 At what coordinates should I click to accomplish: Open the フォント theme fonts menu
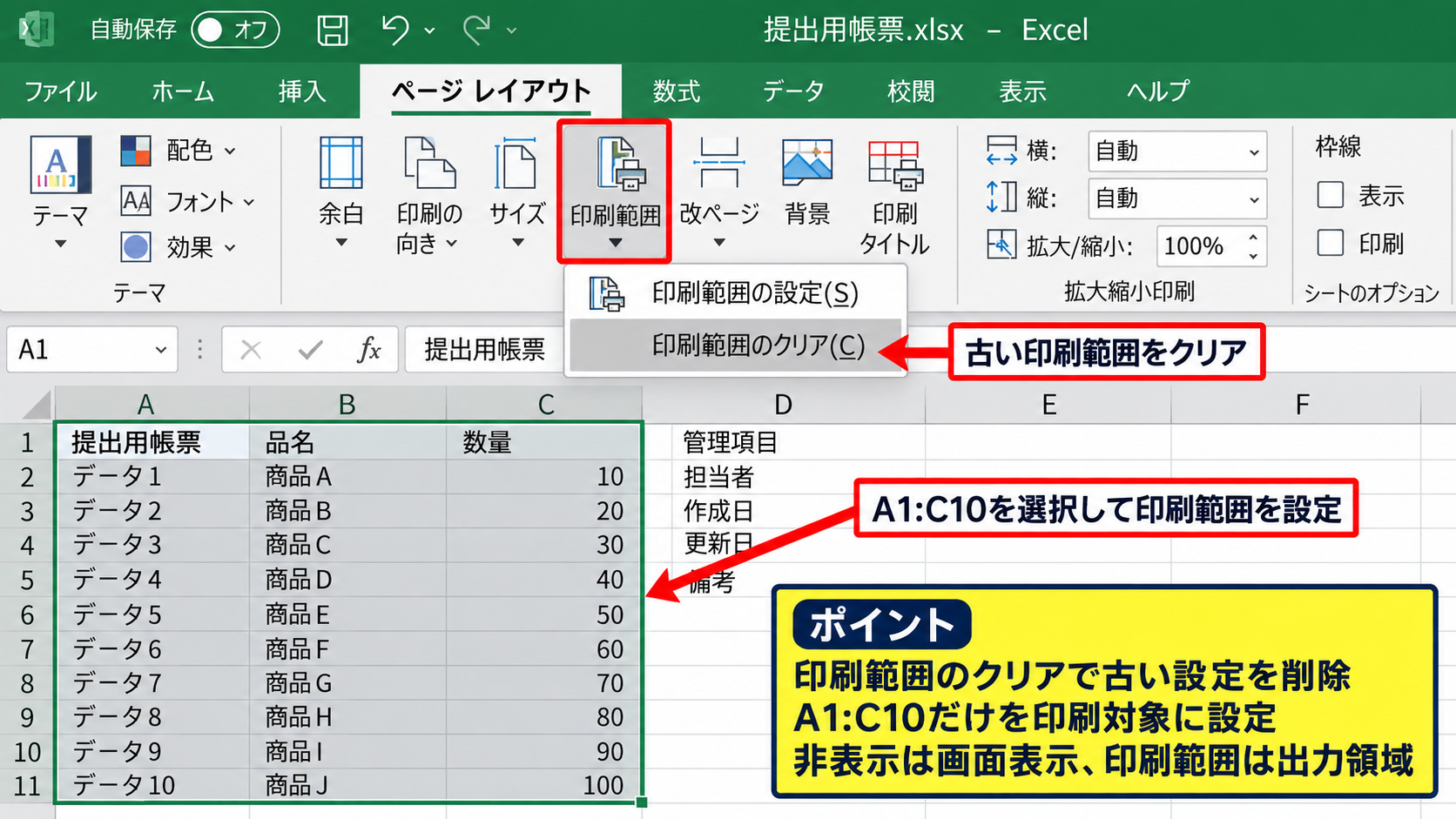(x=188, y=201)
